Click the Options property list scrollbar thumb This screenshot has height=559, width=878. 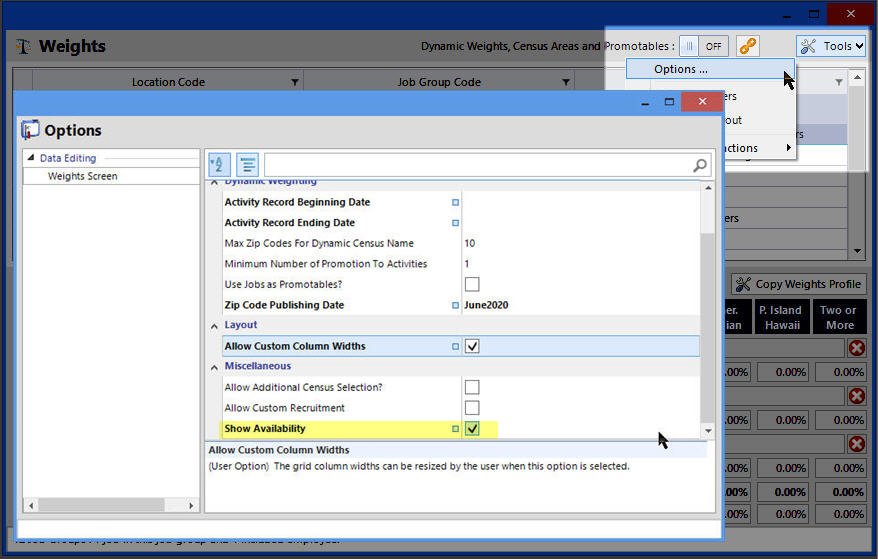coord(708,326)
